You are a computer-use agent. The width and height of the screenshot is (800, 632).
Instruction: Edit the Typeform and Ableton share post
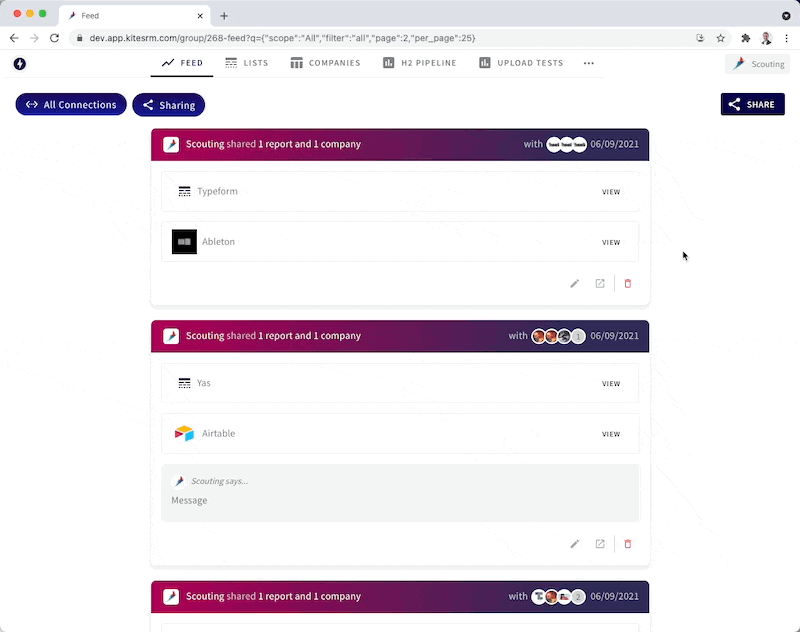pos(575,284)
